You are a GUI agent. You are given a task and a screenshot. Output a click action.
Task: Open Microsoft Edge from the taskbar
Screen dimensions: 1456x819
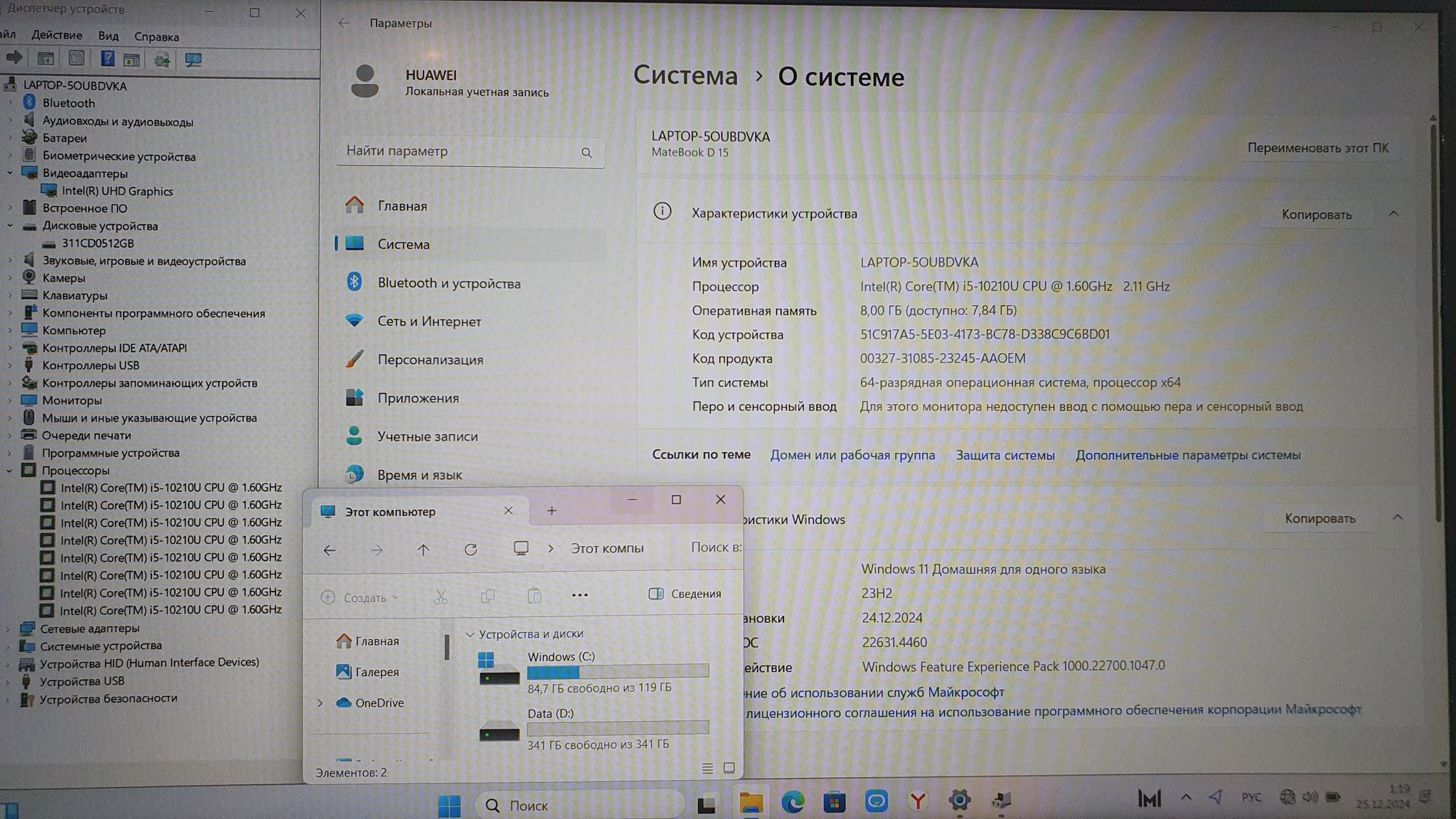pyautogui.click(x=792, y=802)
